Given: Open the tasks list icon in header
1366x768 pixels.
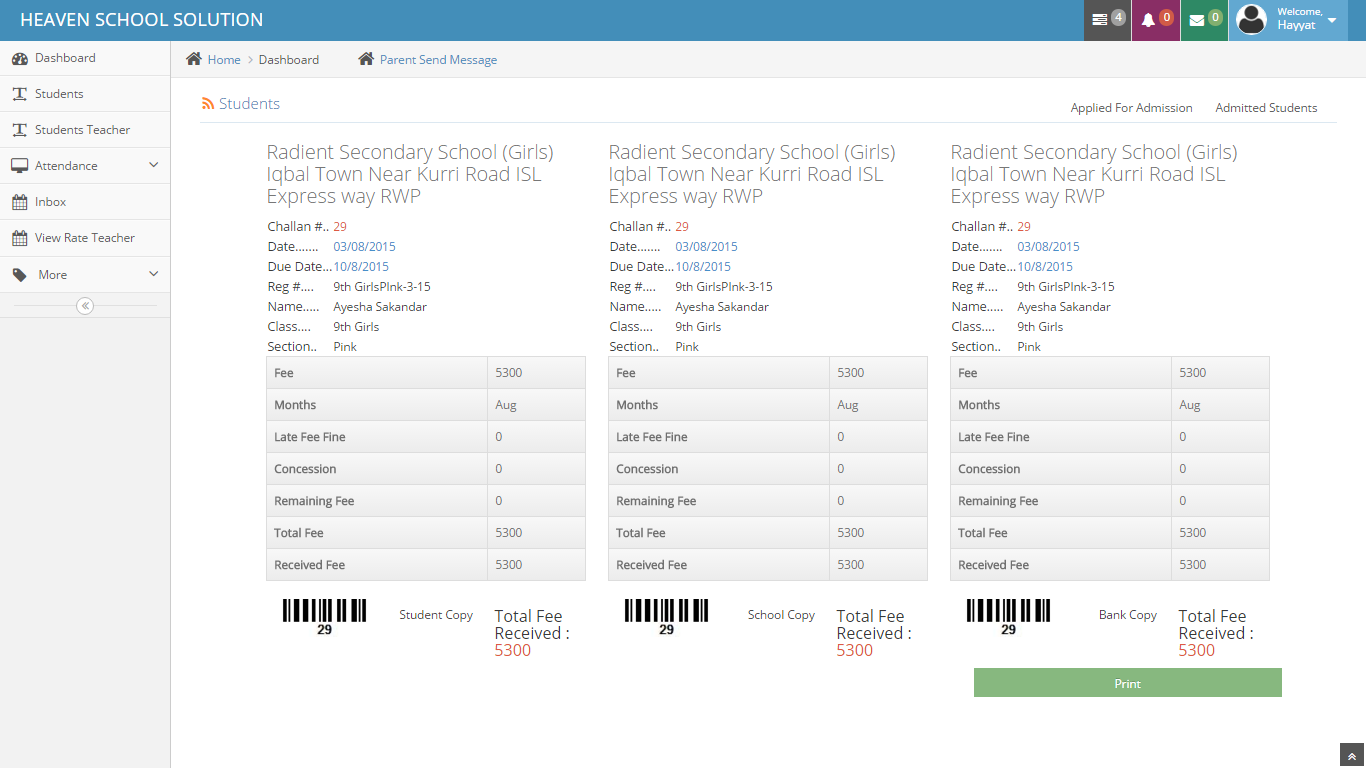Looking at the screenshot, I should click(x=1100, y=20).
